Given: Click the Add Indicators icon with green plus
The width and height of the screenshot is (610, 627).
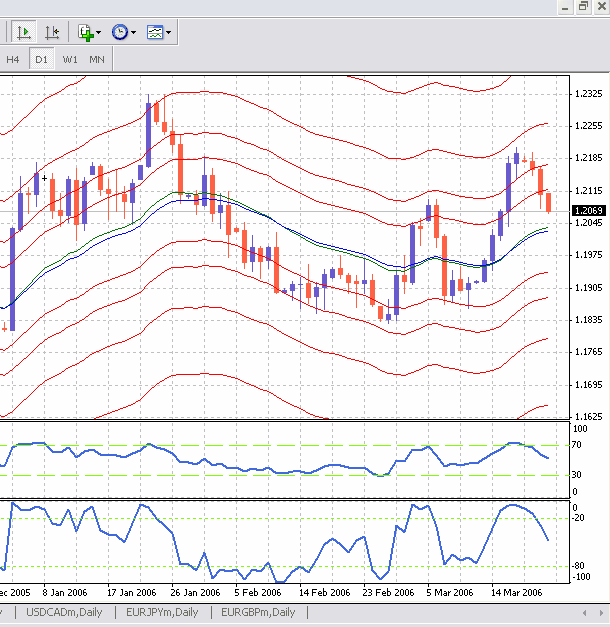Looking at the screenshot, I should pyautogui.click(x=86, y=33).
